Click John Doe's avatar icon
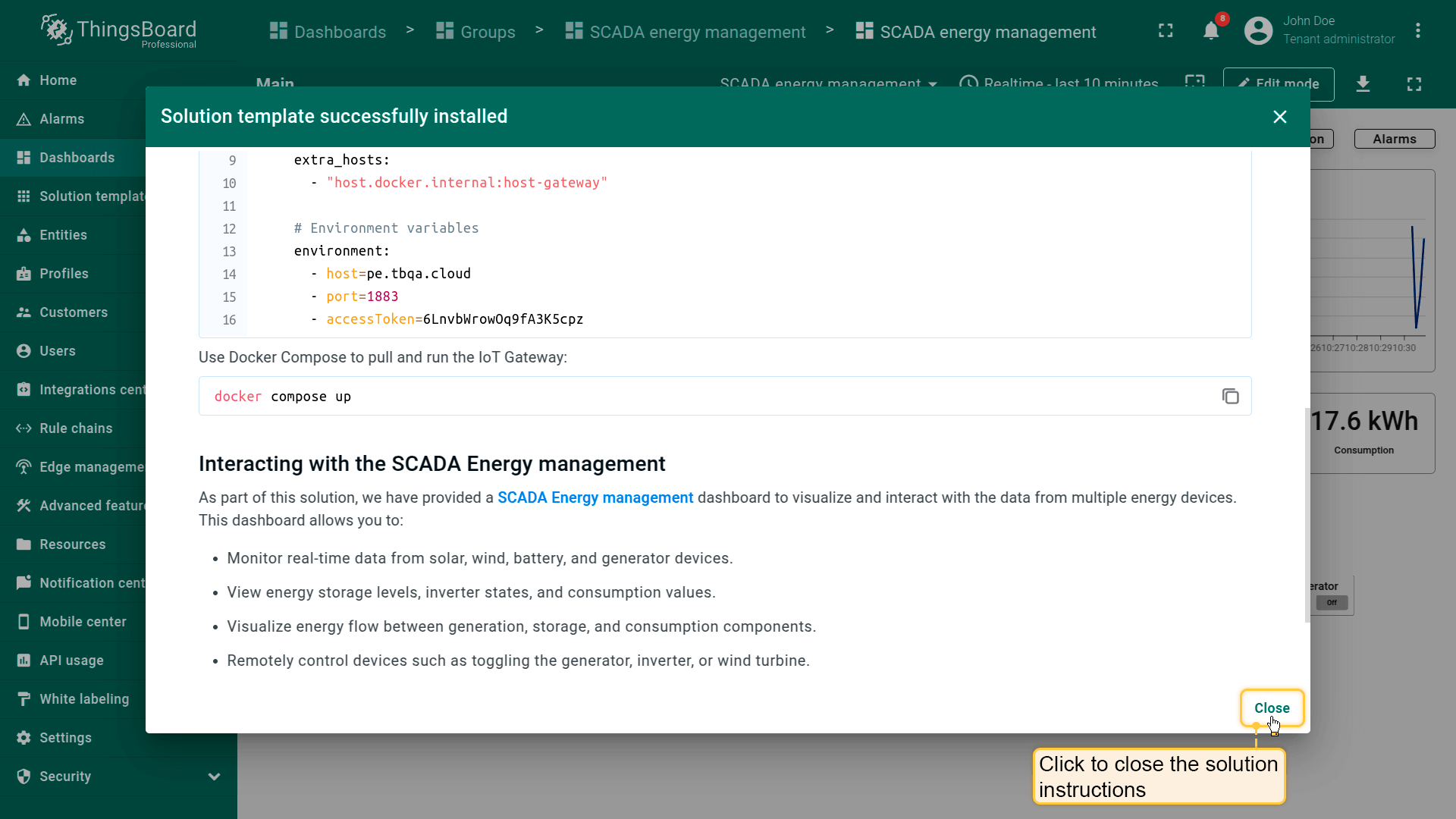The width and height of the screenshot is (1456, 819). tap(1258, 31)
